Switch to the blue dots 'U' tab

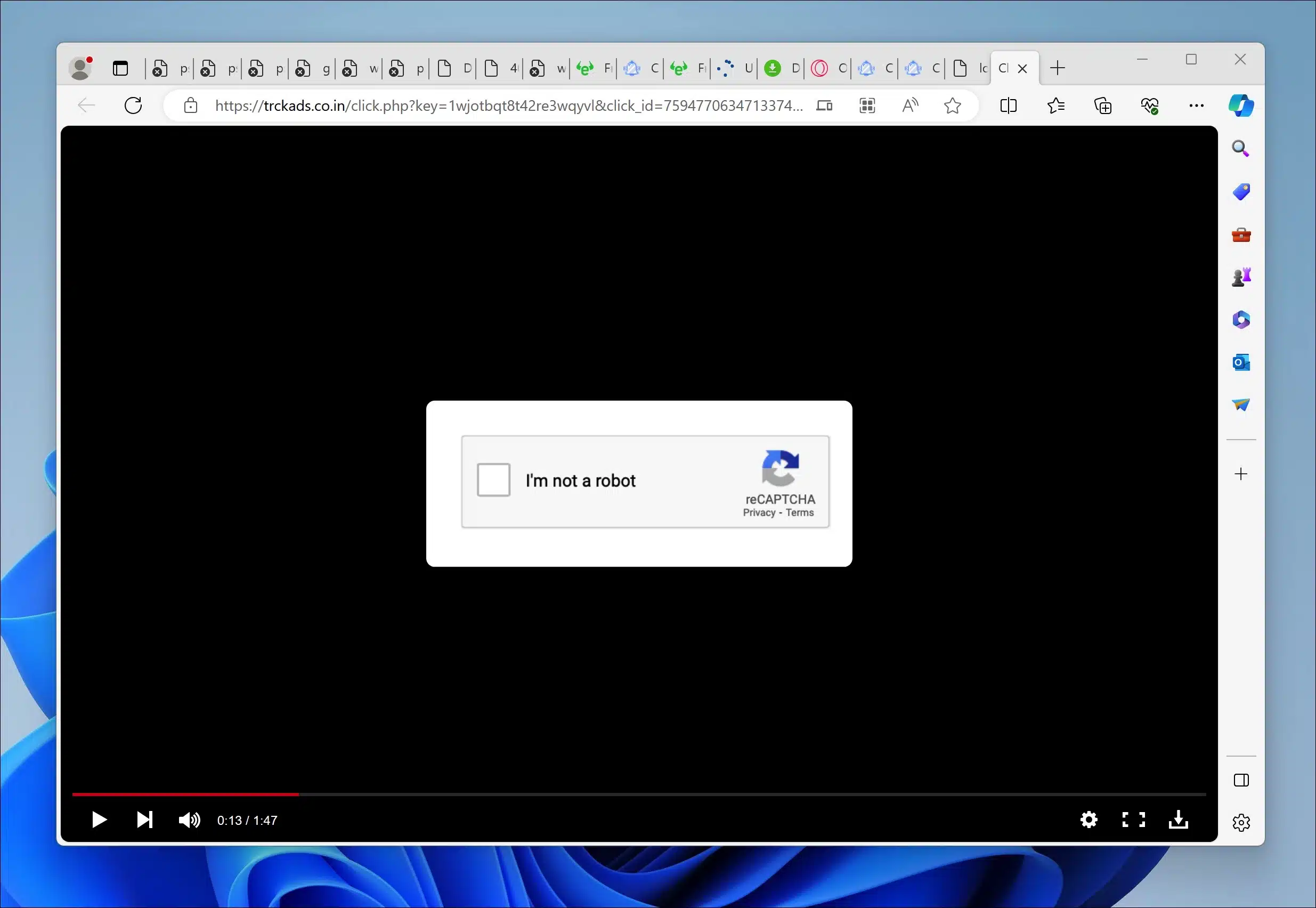(x=734, y=68)
